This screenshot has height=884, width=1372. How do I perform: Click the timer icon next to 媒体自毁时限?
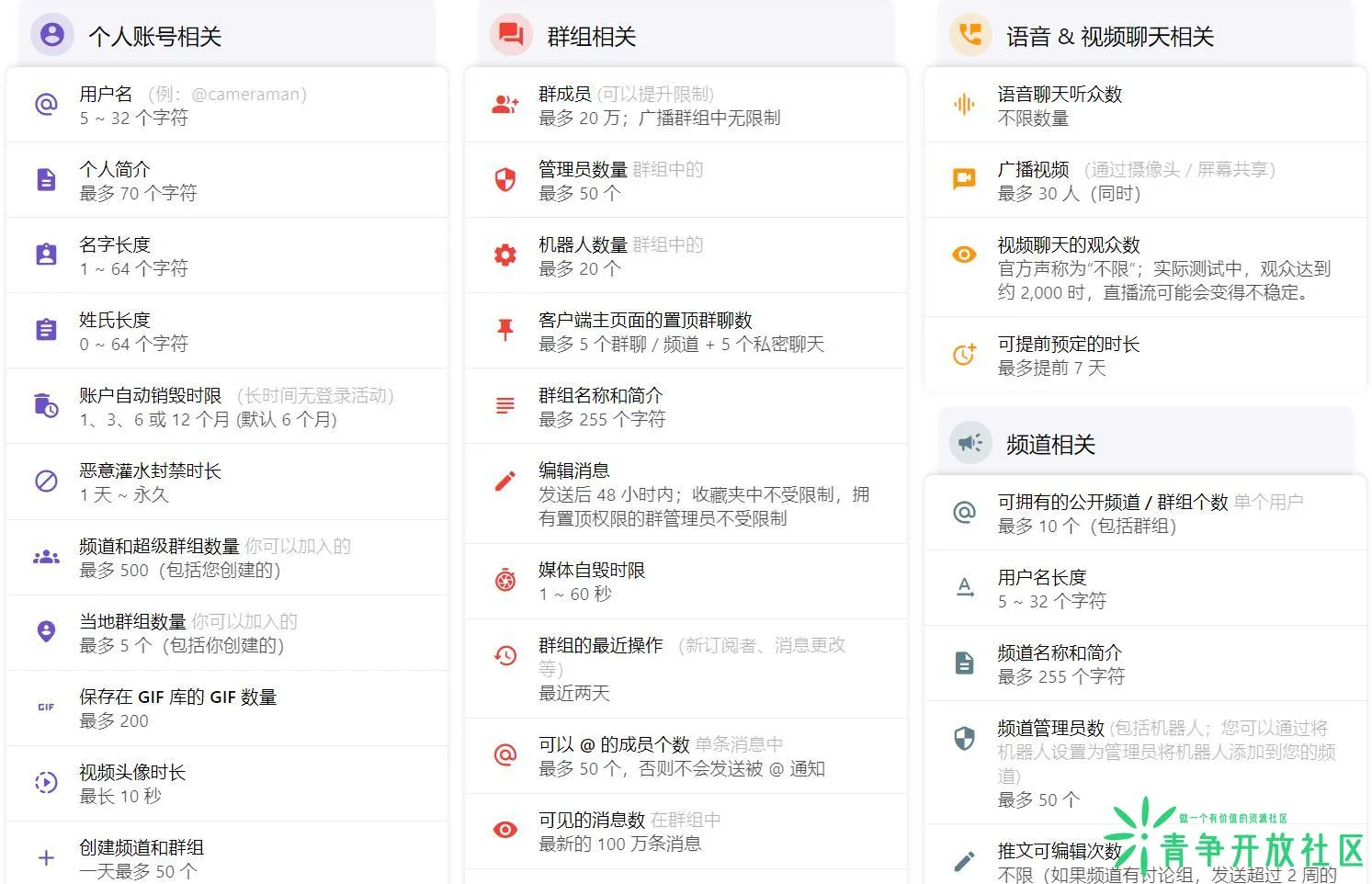505,580
